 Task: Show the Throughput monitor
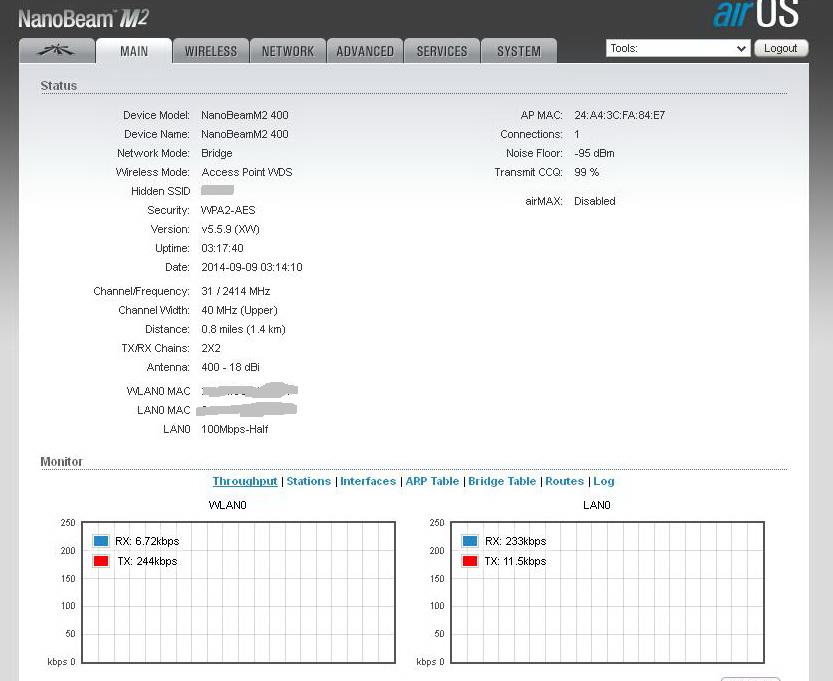pyautogui.click(x=245, y=481)
